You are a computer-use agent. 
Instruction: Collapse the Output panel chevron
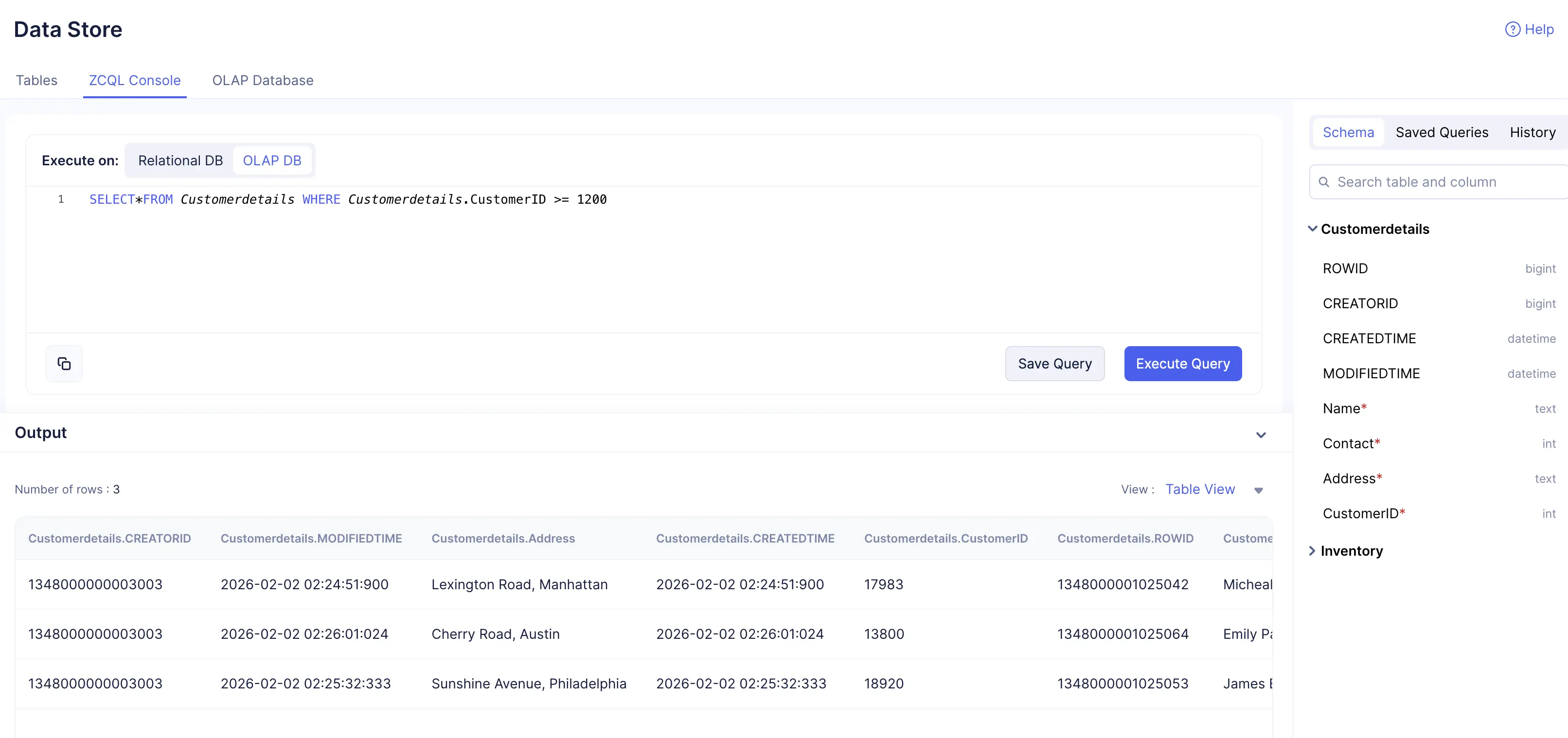click(1261, 435)
